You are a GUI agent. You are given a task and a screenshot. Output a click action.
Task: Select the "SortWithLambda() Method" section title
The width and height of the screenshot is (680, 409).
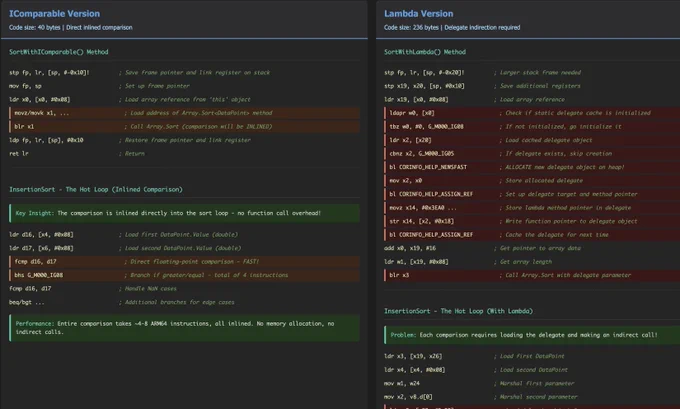pos(425,51)
